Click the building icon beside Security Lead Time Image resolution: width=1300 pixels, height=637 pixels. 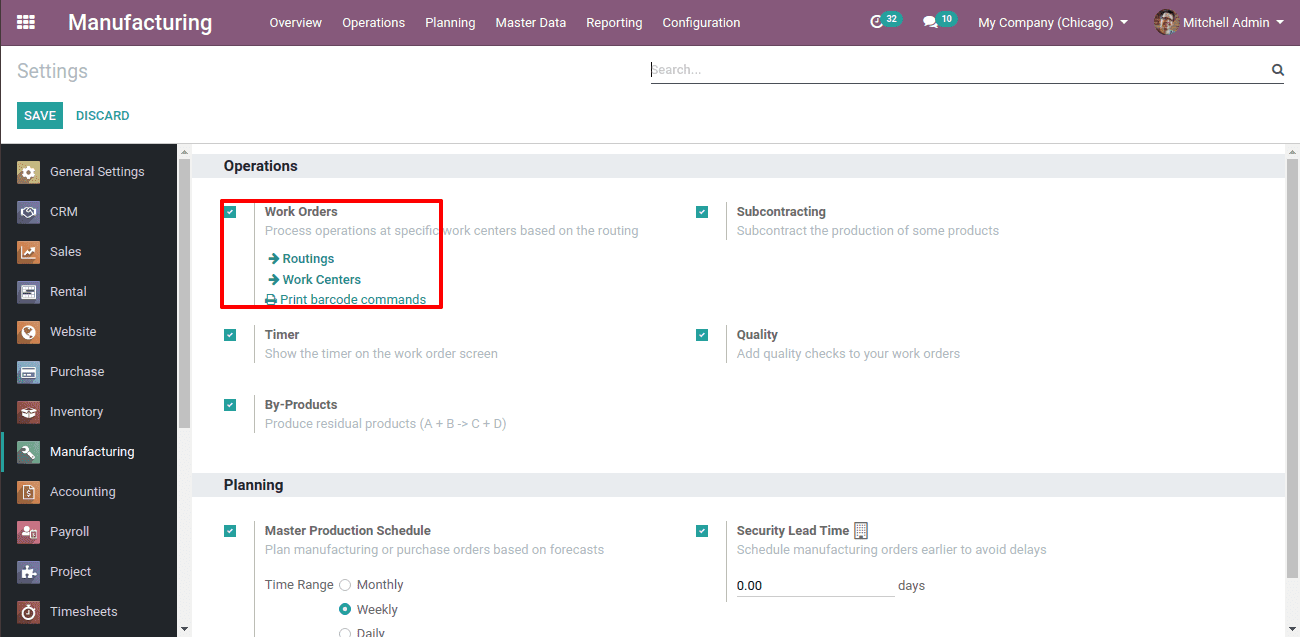861,531
